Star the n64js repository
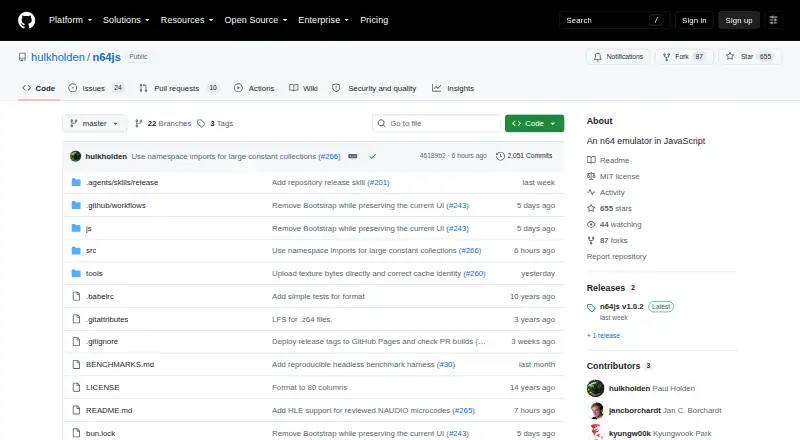 [749, 57]
